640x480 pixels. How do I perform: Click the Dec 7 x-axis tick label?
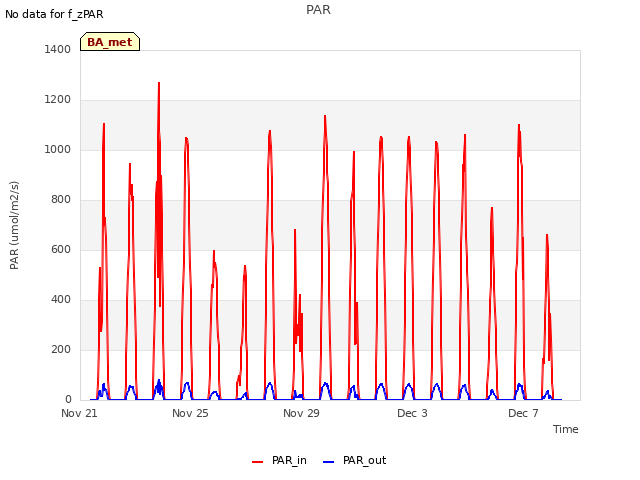523,413
